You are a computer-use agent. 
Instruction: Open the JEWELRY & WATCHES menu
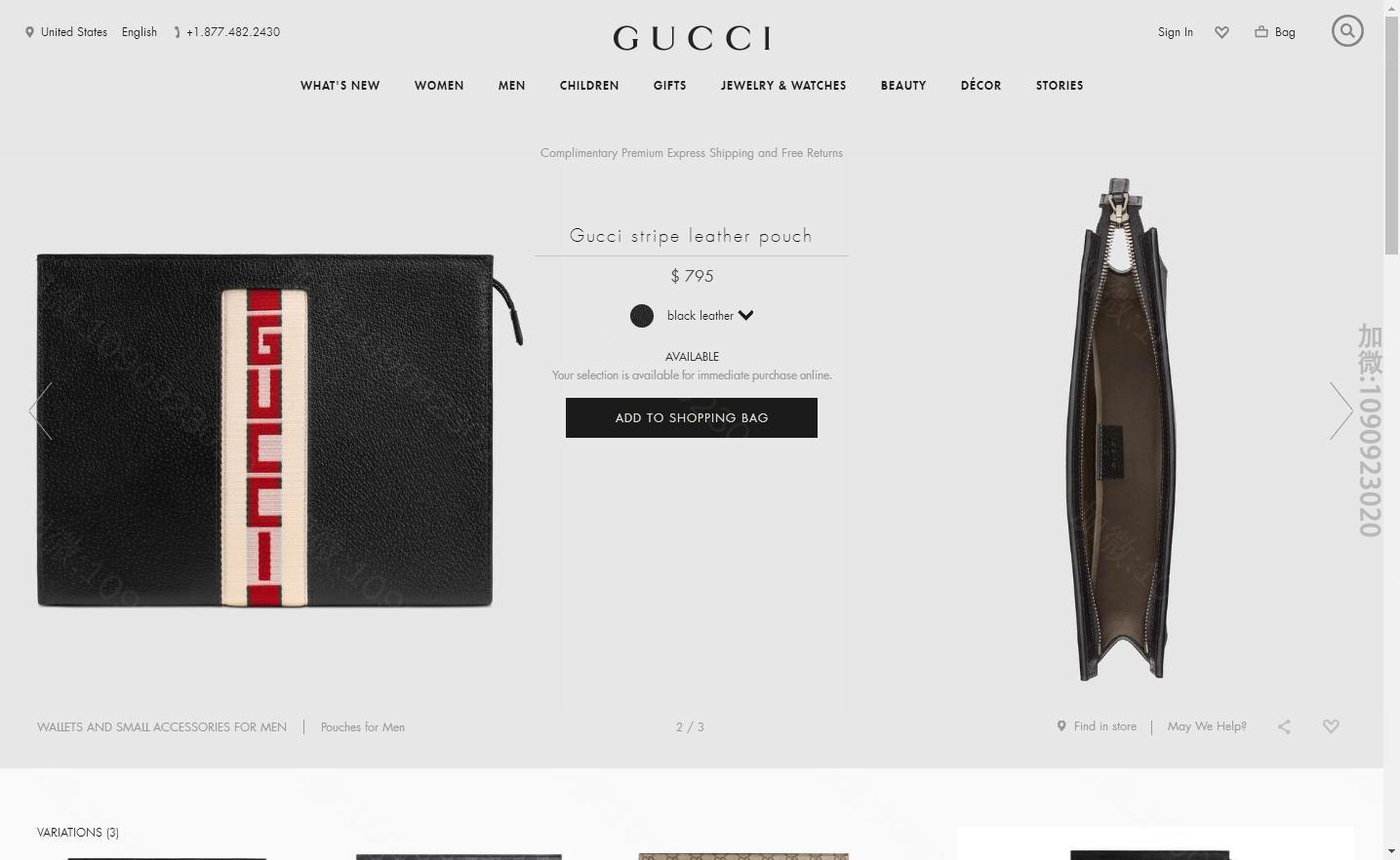pyautogui.click(x=783, y=86)
